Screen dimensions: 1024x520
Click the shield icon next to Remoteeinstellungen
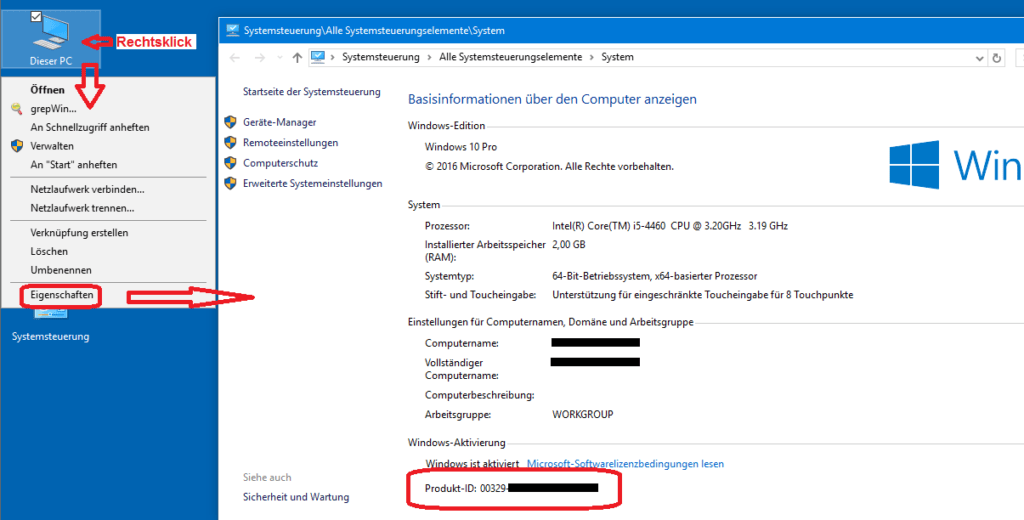(230, 142)
